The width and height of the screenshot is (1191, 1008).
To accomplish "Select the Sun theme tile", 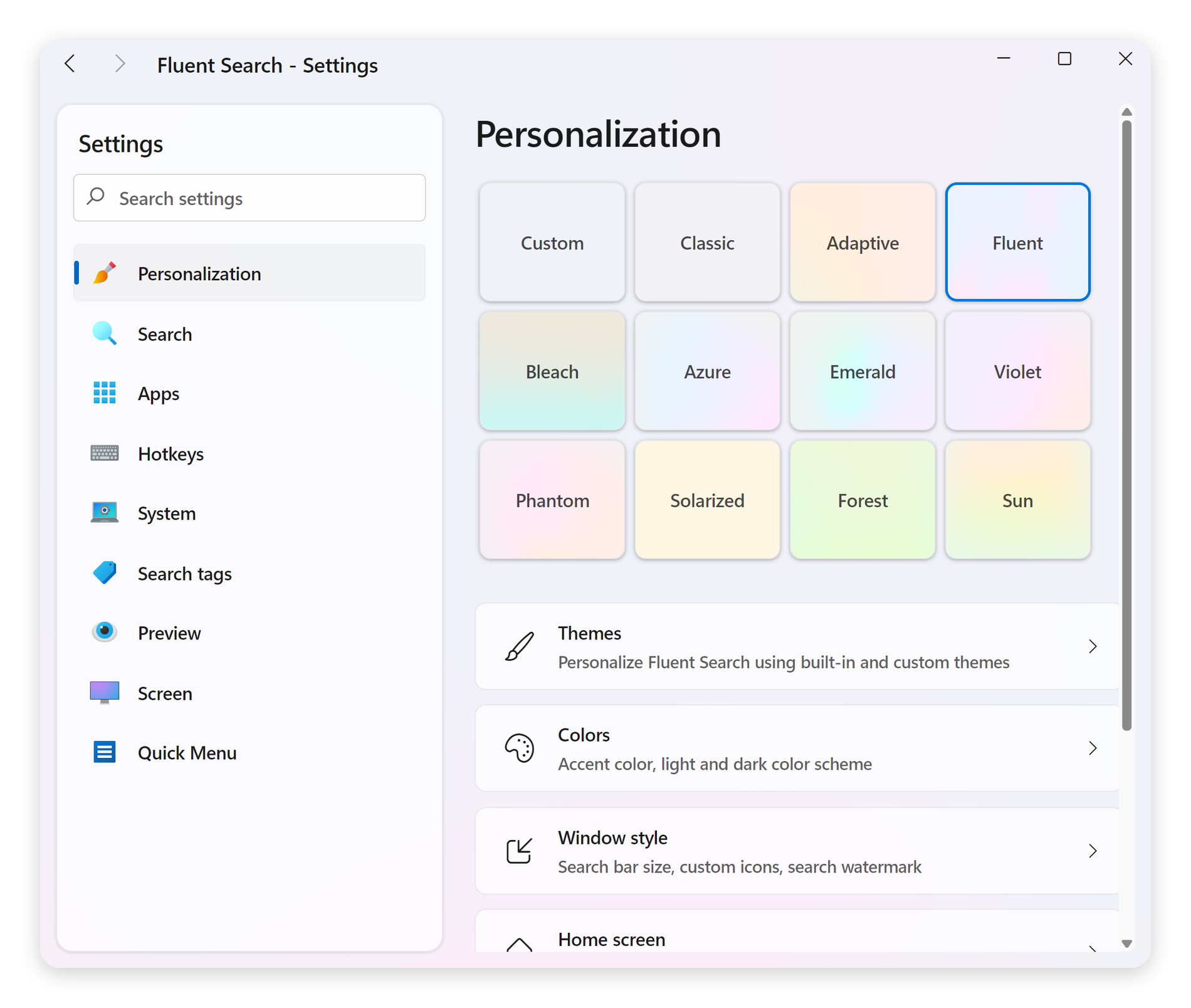I will (x=1017, y=500).
